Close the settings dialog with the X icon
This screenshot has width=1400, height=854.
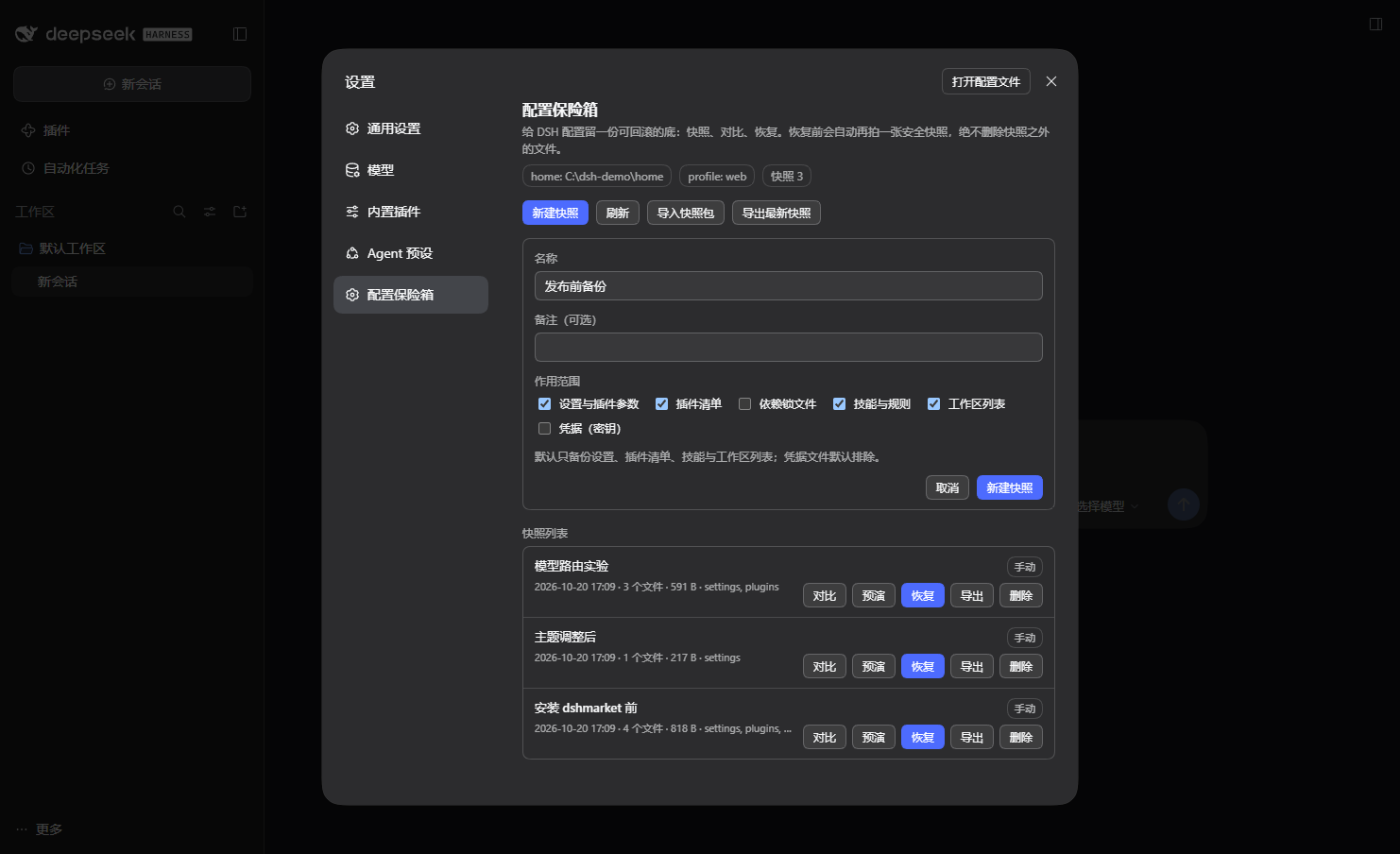(x=1051, y=82)
